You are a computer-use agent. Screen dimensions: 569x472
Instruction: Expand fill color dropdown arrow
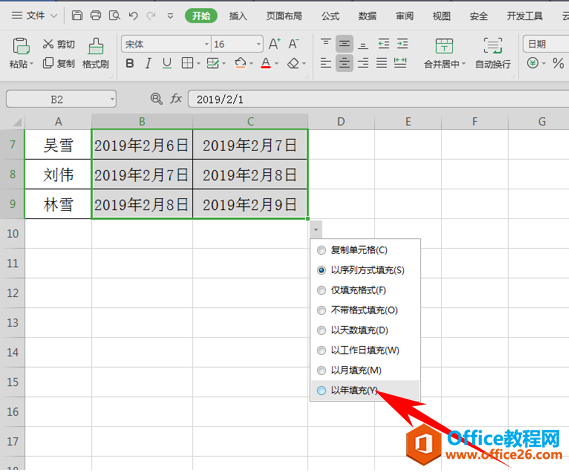point(251,63)
